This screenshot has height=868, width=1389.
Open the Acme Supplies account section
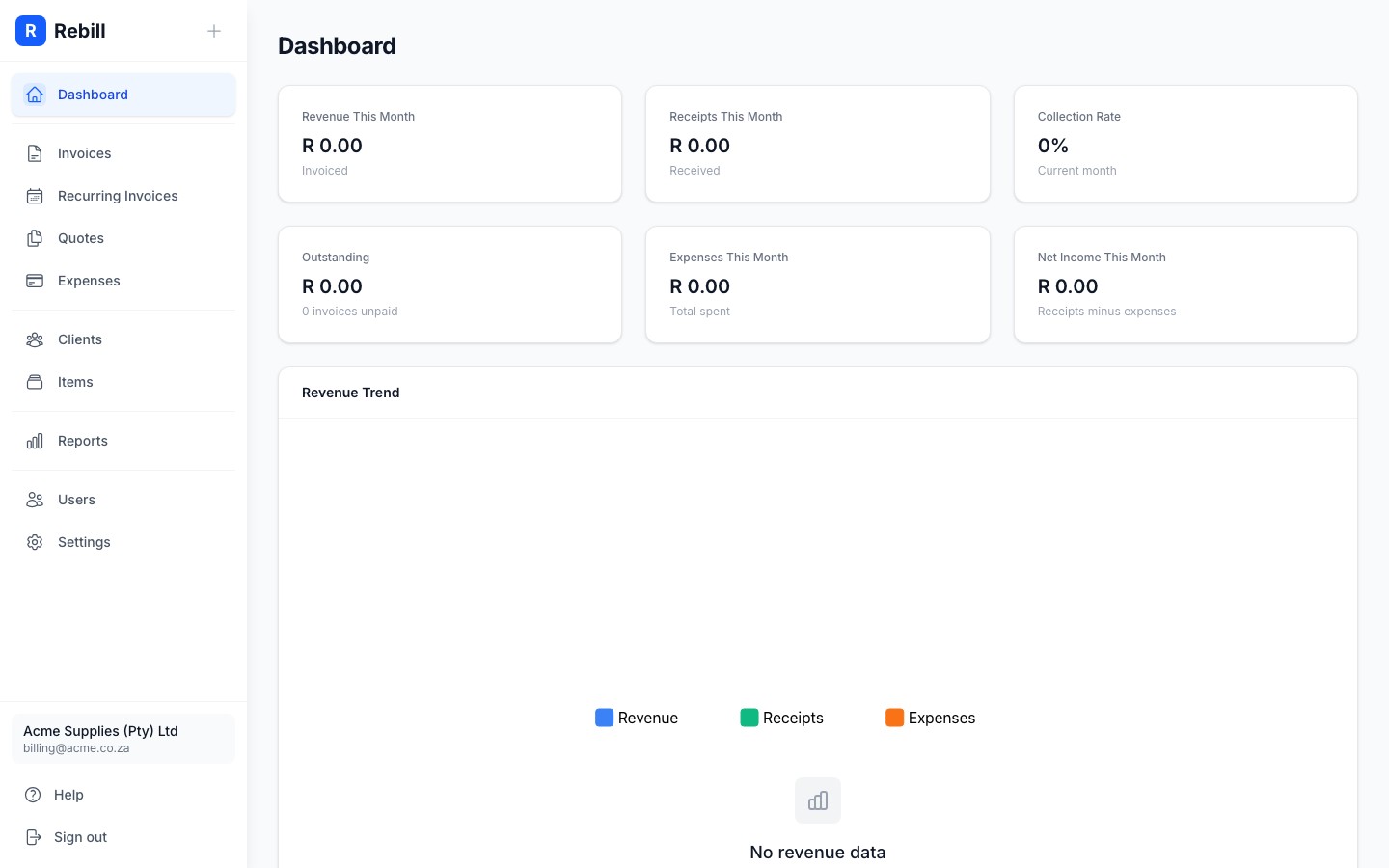[x=123, y=739]
